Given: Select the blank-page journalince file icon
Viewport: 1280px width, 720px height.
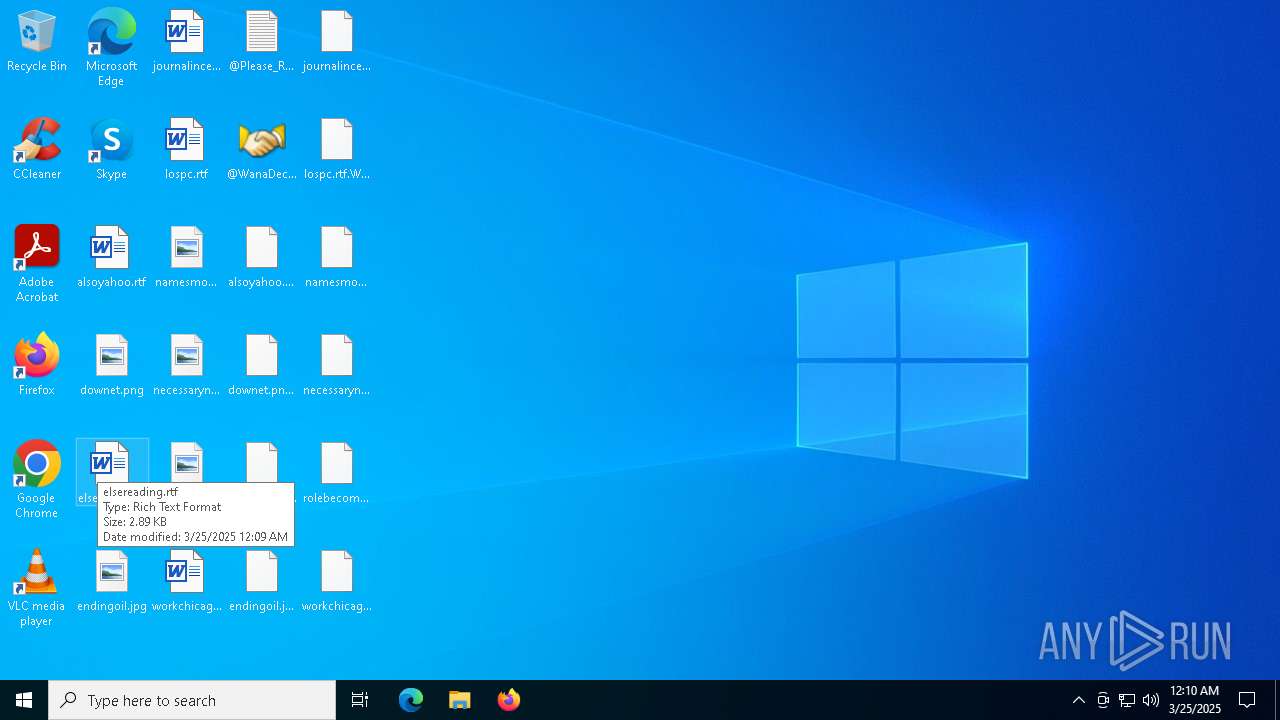Looking at the screenshot, I should click(x=337, y=41).
